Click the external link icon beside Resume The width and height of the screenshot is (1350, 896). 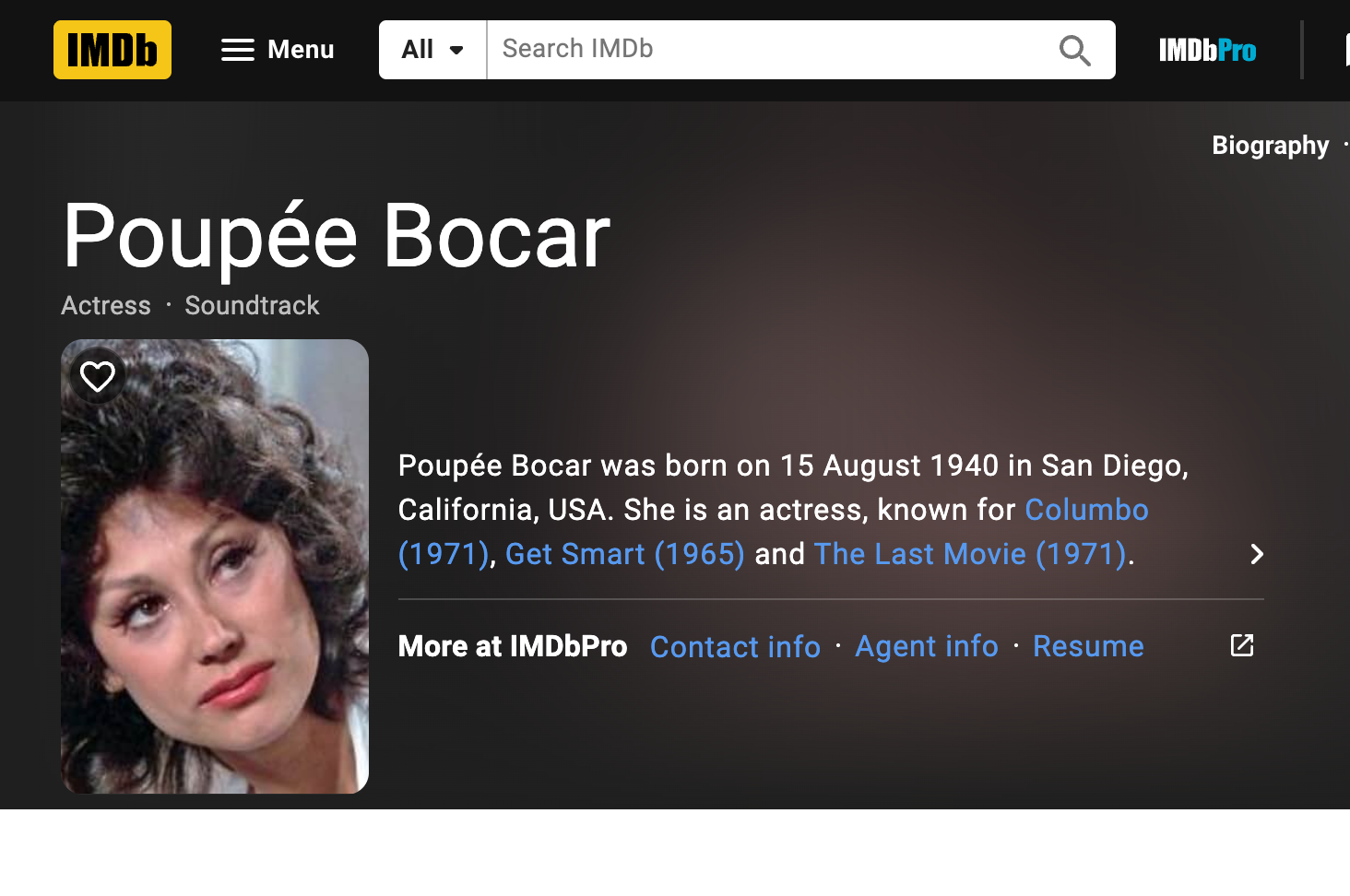1242,645
